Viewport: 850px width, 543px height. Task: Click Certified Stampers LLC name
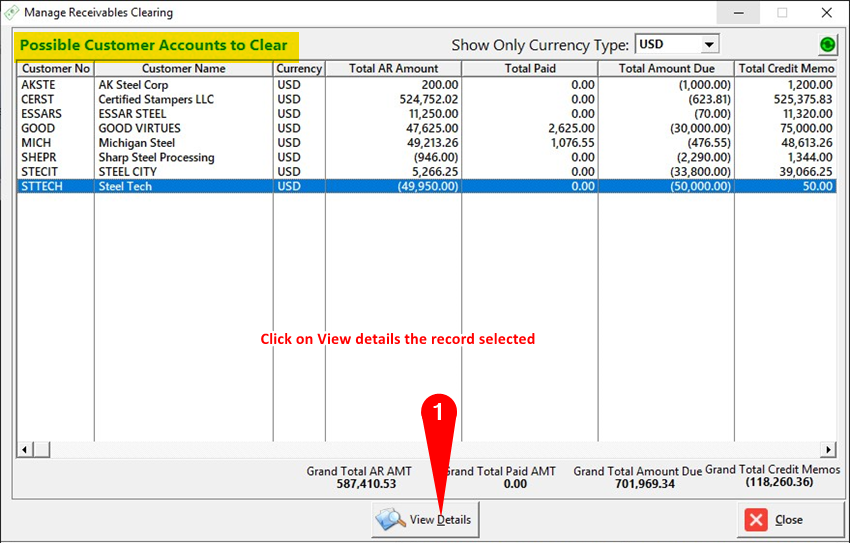coord(156,100)
